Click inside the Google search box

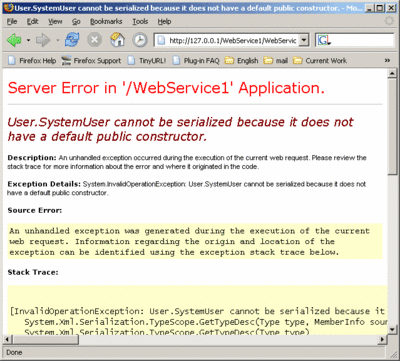pos(363,41)
